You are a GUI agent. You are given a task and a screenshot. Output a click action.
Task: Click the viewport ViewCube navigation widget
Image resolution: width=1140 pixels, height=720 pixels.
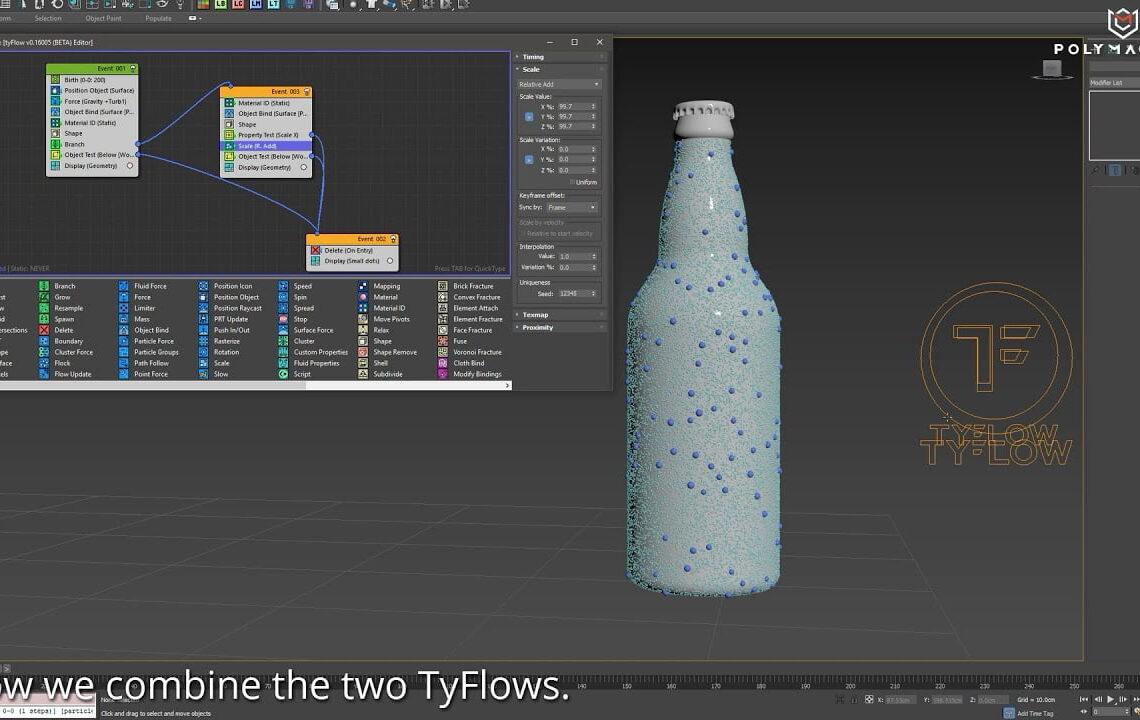[1051, 70]
